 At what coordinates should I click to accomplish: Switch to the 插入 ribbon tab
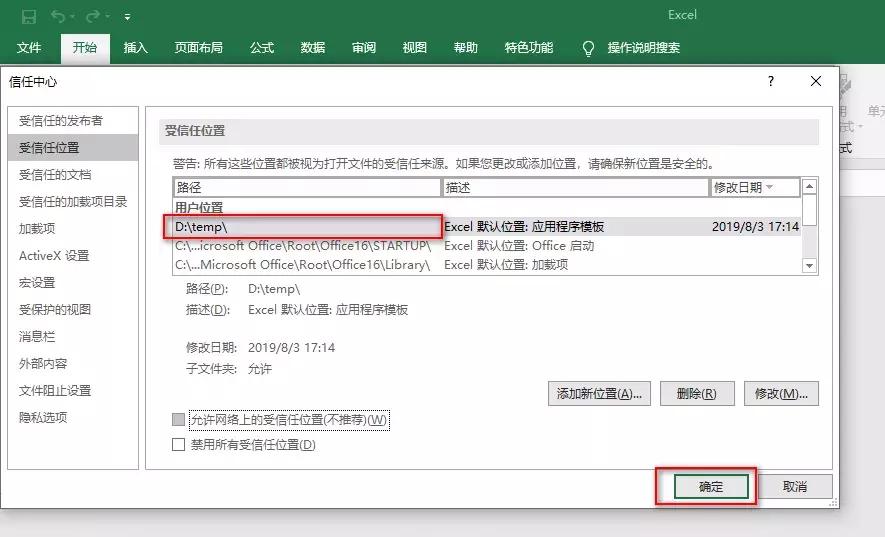pos(135,48)
